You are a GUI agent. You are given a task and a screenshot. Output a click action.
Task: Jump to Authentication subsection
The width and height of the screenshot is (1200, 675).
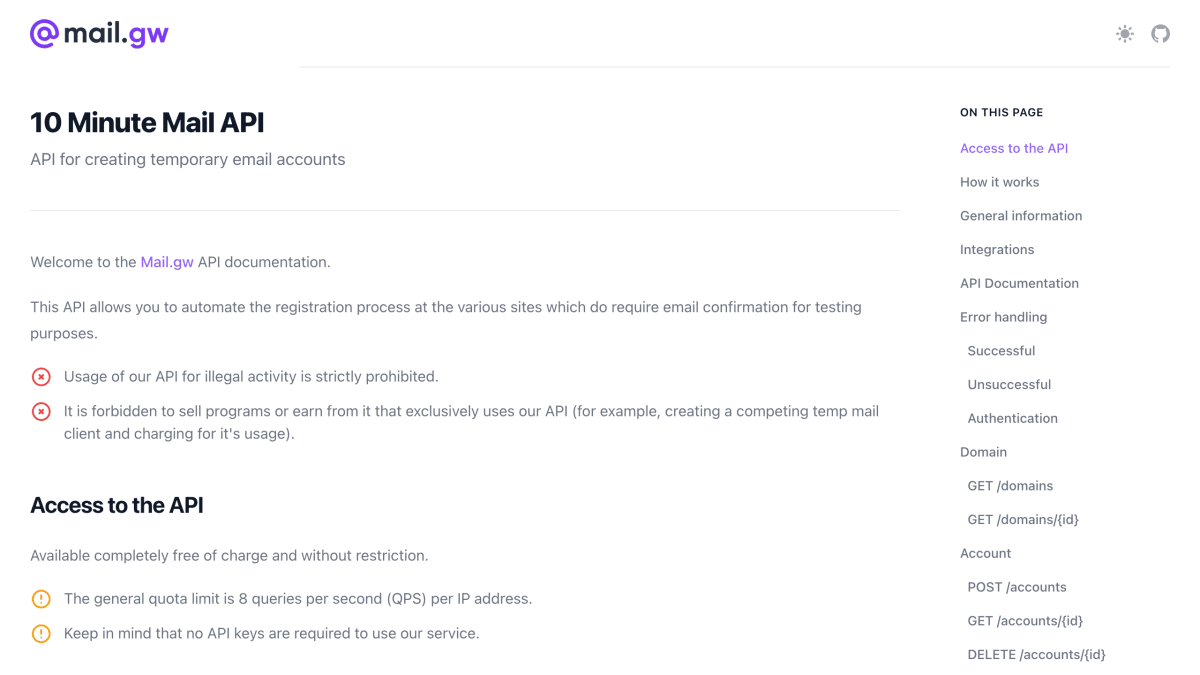1012,418
